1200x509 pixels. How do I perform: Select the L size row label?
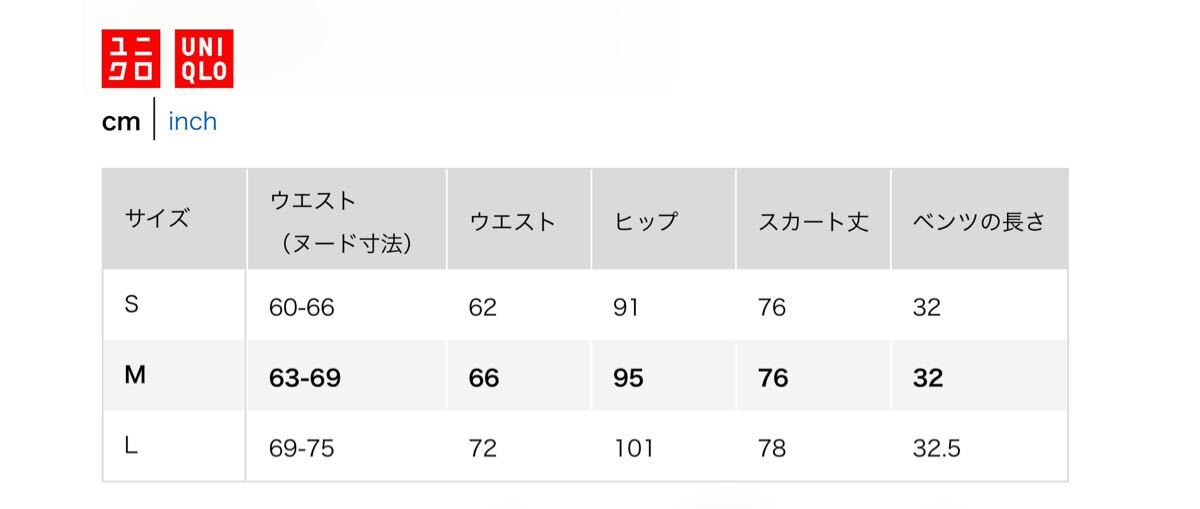point(130,448)
